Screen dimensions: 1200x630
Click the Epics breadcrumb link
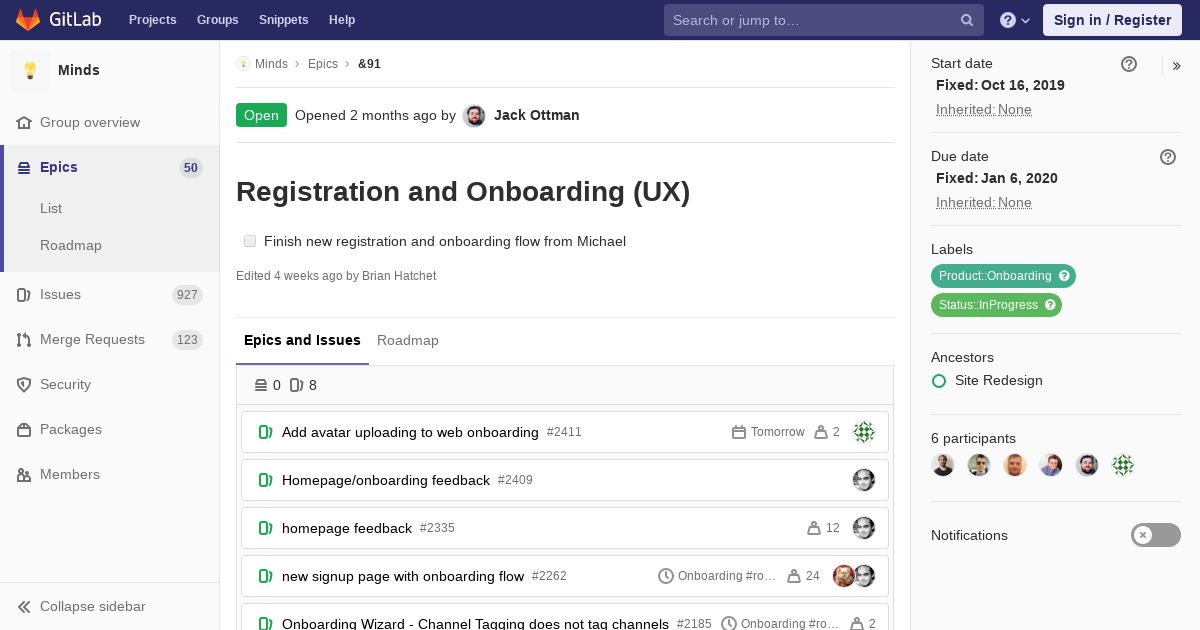pyautogui.click(x=323, y=63)
